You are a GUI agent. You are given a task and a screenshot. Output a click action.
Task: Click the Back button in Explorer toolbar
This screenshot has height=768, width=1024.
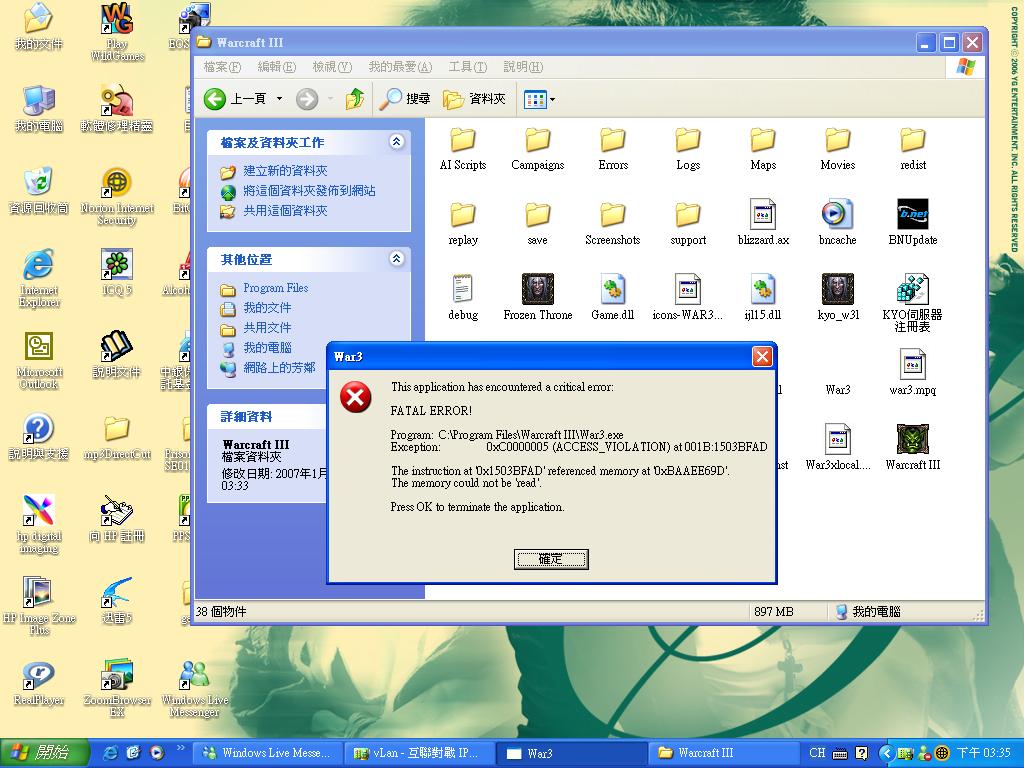click(236, 99)
